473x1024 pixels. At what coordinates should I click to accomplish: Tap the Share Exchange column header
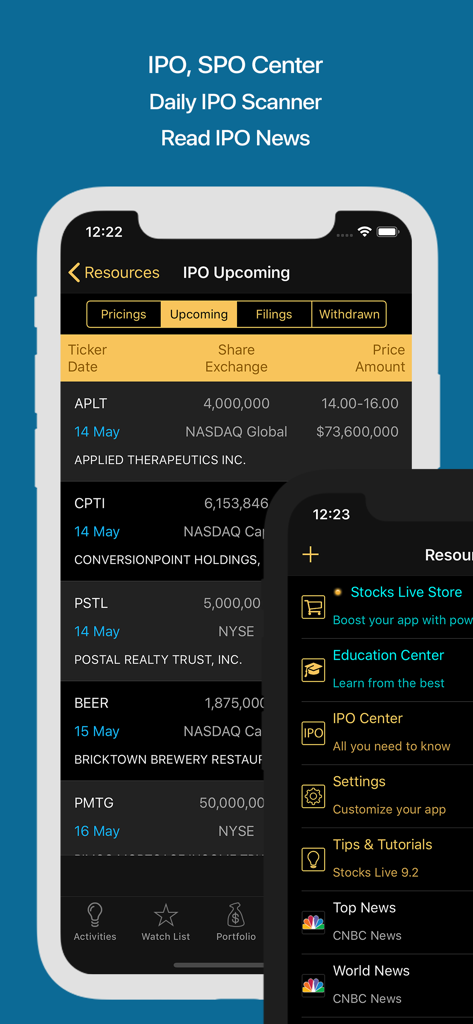point(236,359)
